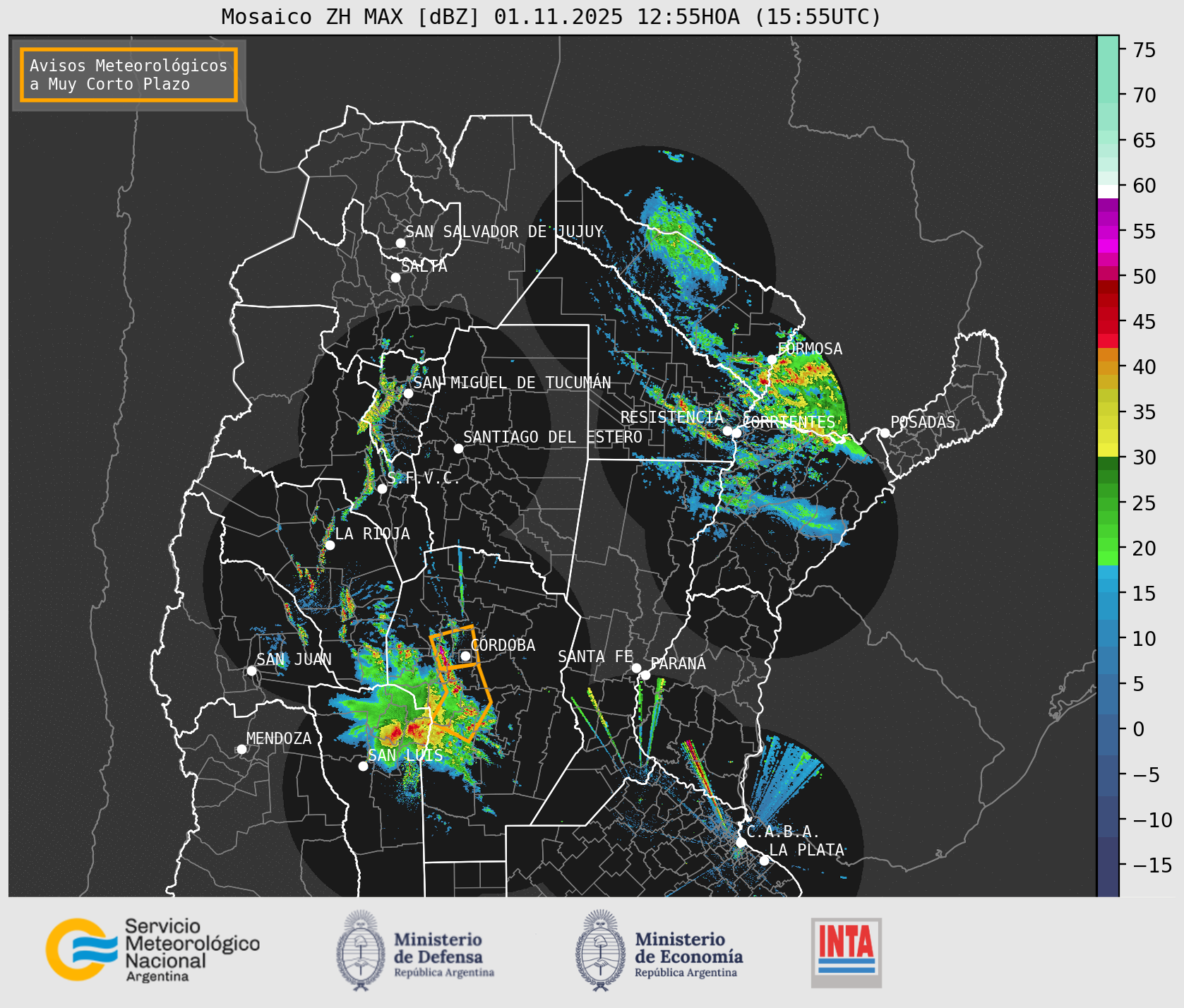Click the PARANÁ label
The width and height of the screenshot is (1184, 1008).
coord(678,664)
